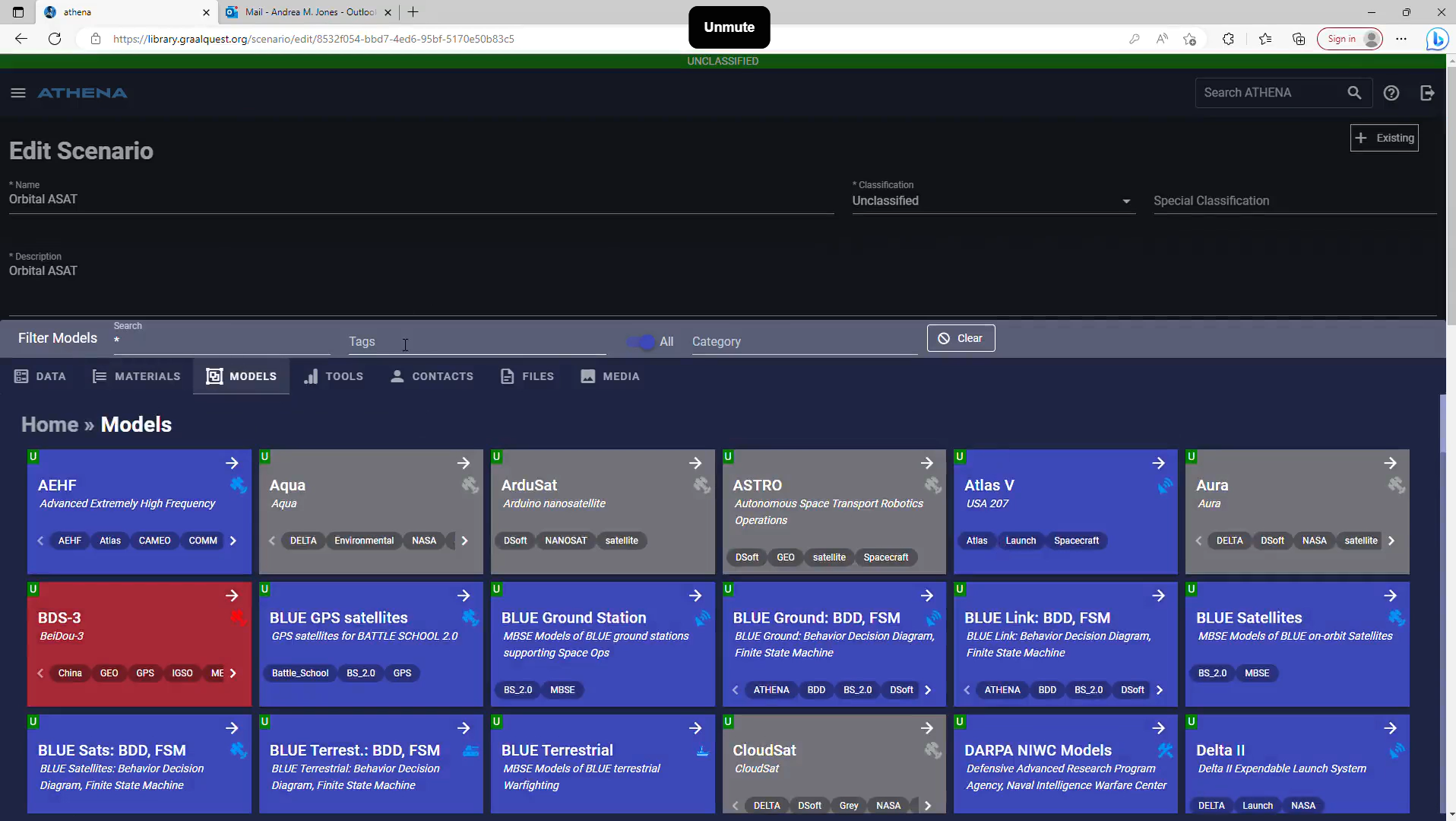The width and height of the screenshot is (1456, 821).
Task: Open BLUE Satellites card arrow icon
Action: (x=1390, y=595)
